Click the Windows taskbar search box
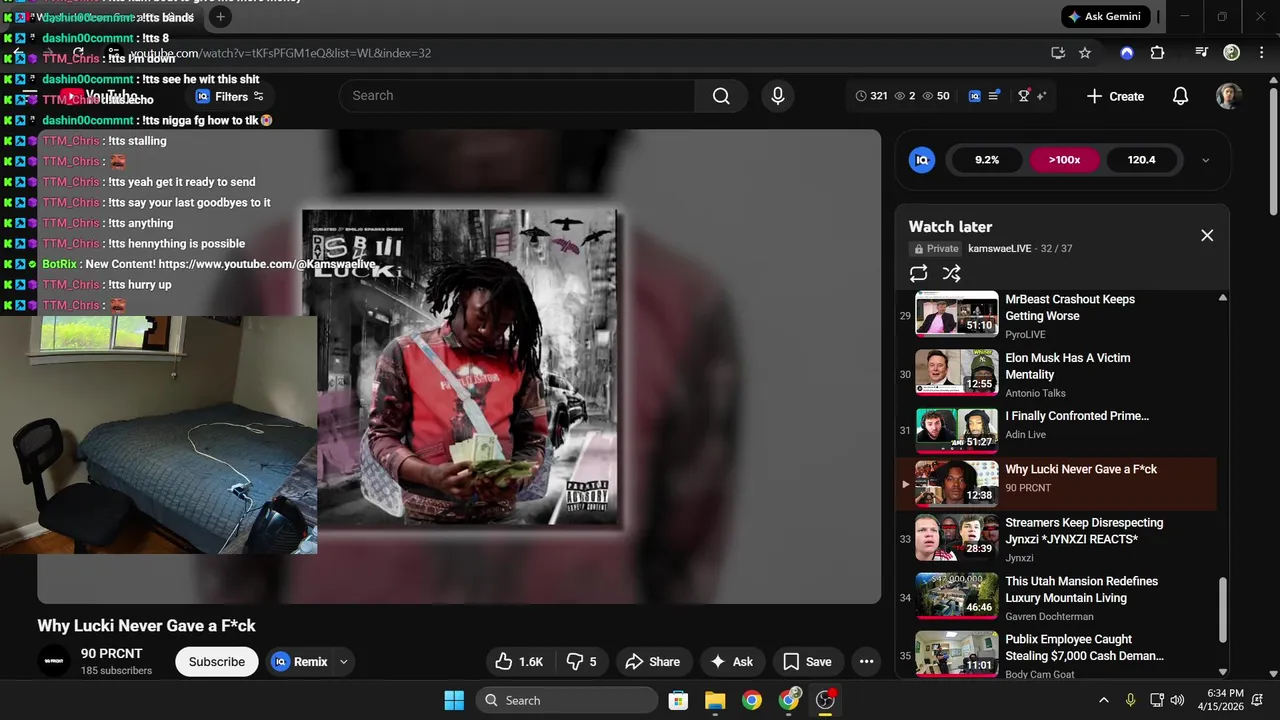 click(567, 700)
